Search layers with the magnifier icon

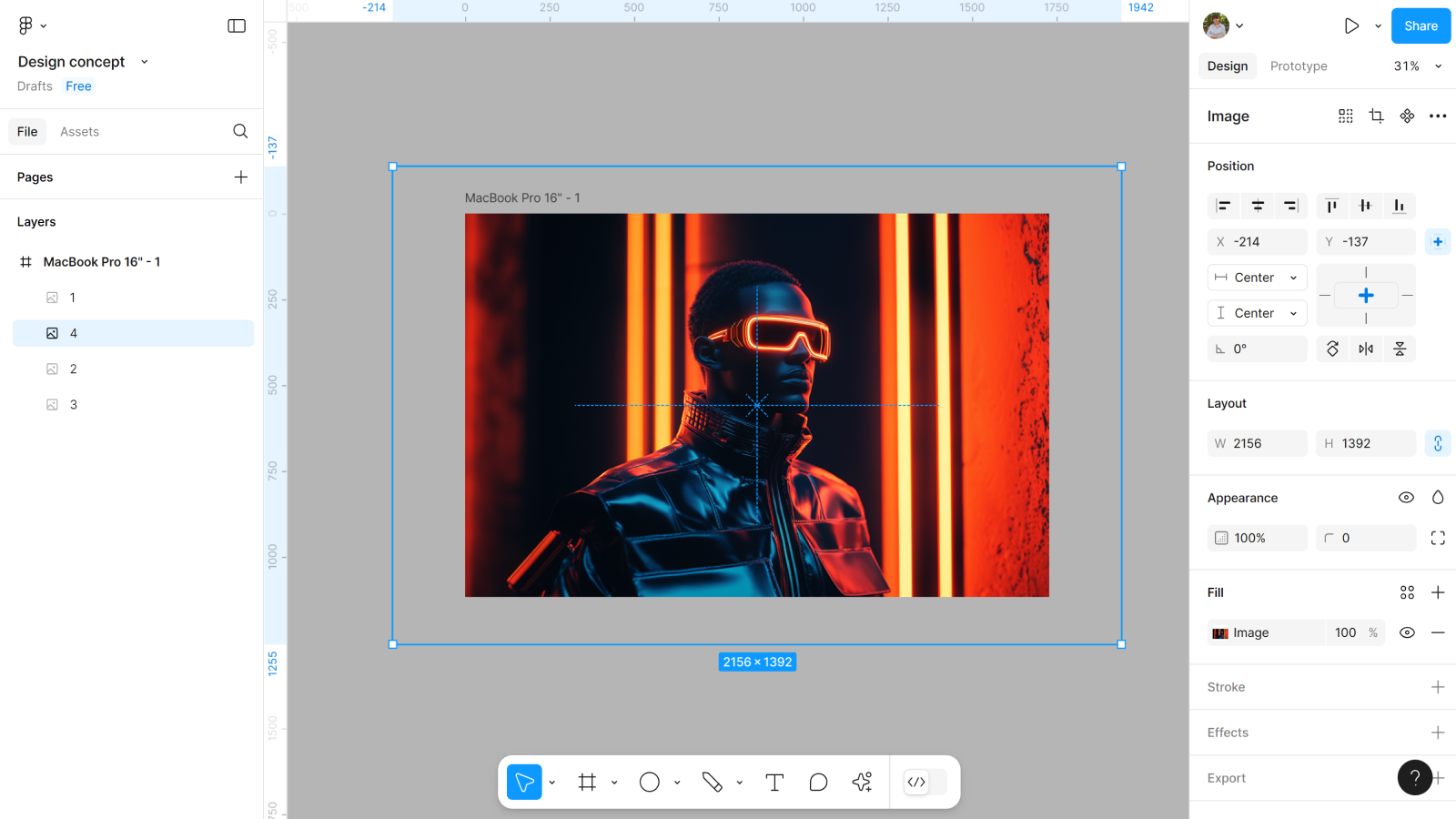point(240,132)
